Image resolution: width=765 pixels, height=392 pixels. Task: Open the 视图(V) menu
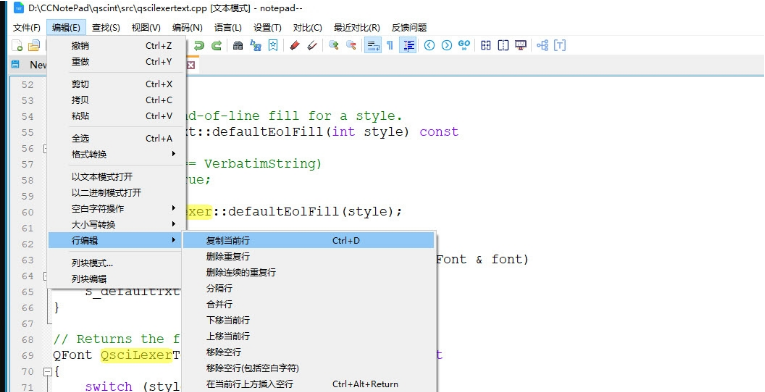(x=146, y=28)
